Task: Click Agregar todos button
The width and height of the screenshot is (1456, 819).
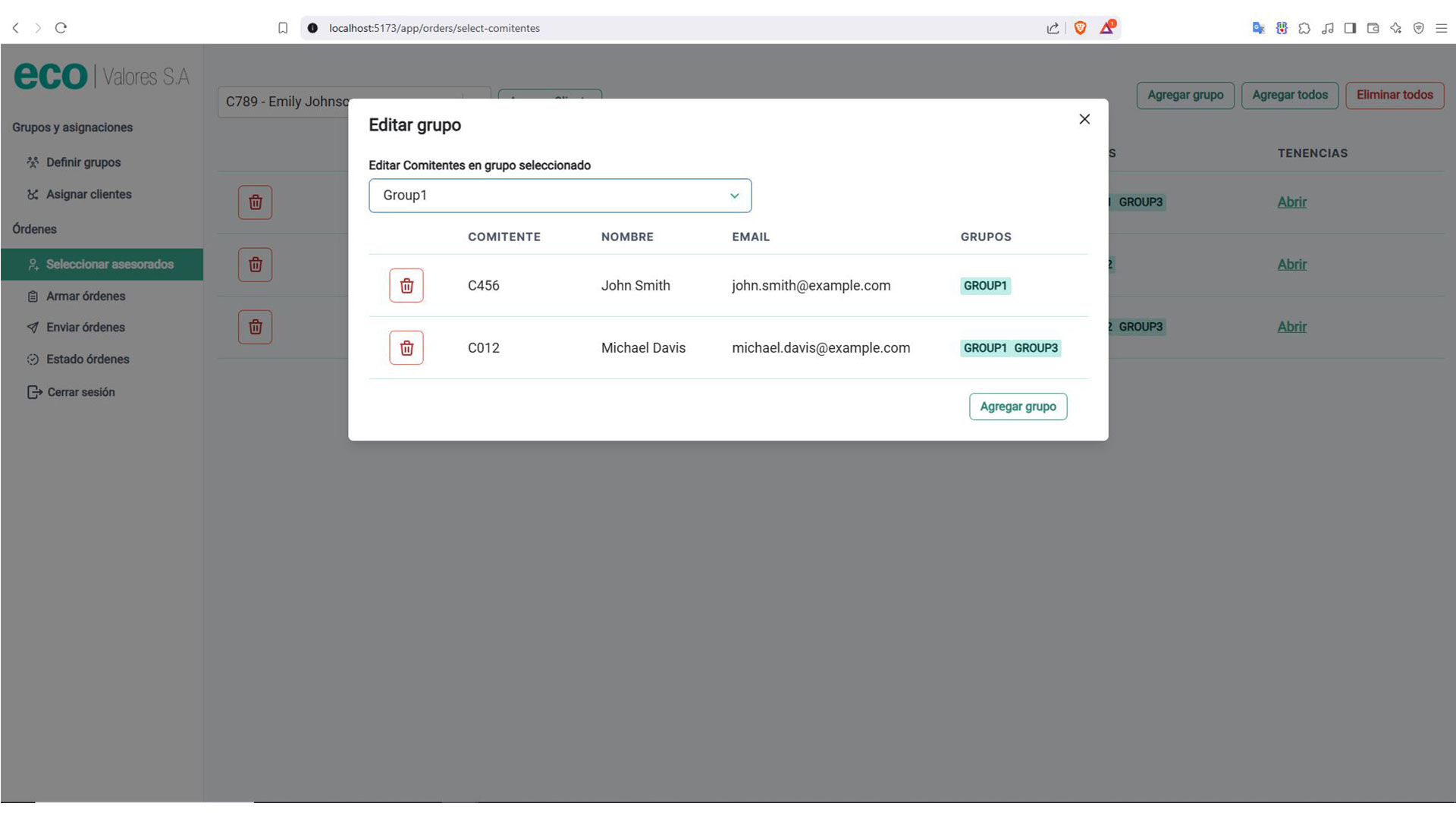Action: coord(1289,96)
